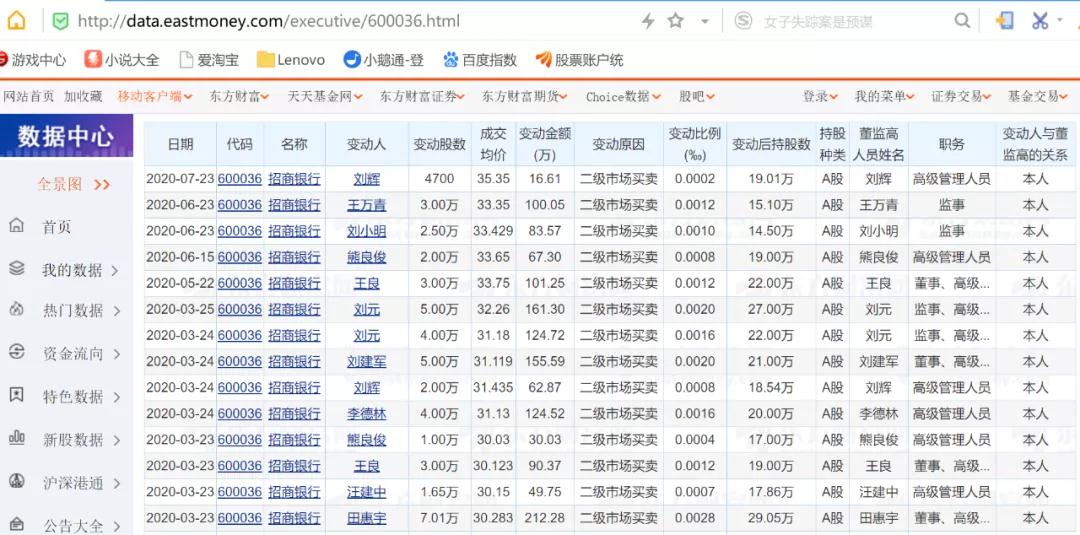The image size is (1080, 535).
Task: Open 王万青 name link
Action: tap(366, 205)
